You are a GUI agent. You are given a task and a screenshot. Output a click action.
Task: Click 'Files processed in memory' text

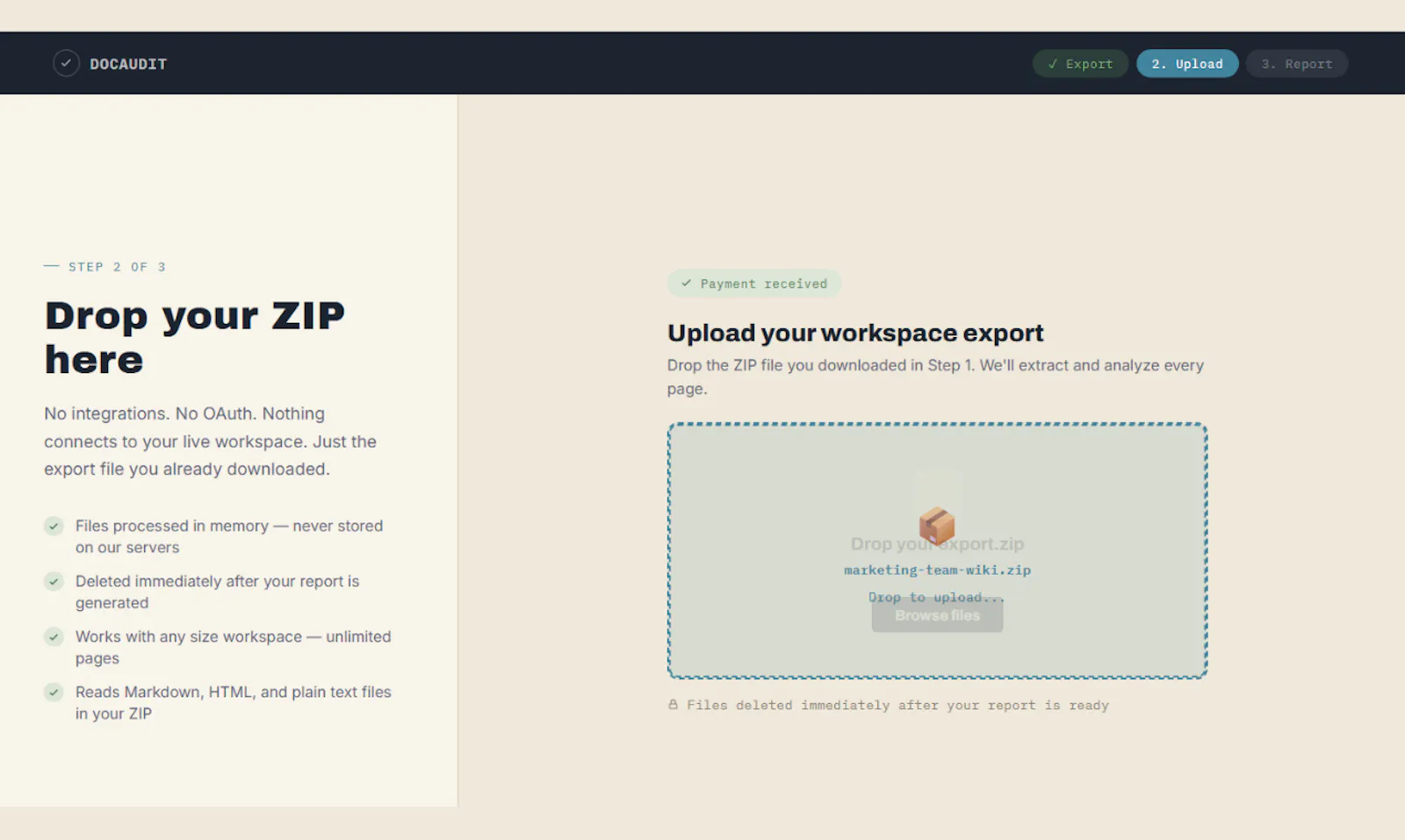(229, 536)
